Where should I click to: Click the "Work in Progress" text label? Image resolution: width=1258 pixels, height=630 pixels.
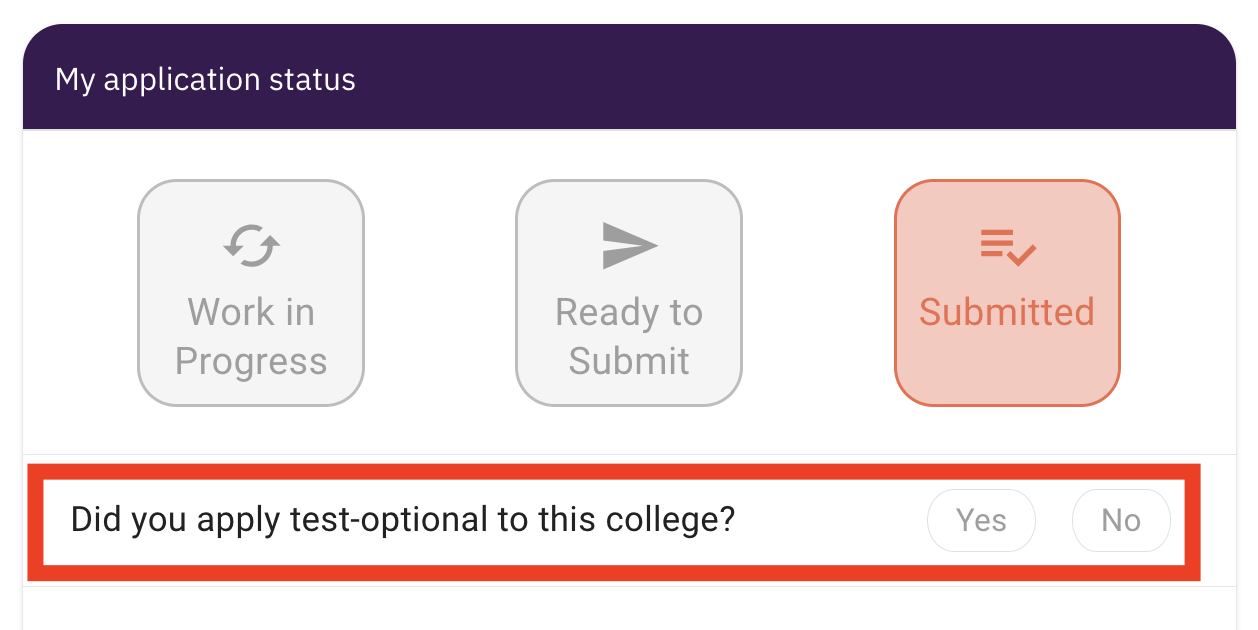[251, 336]
